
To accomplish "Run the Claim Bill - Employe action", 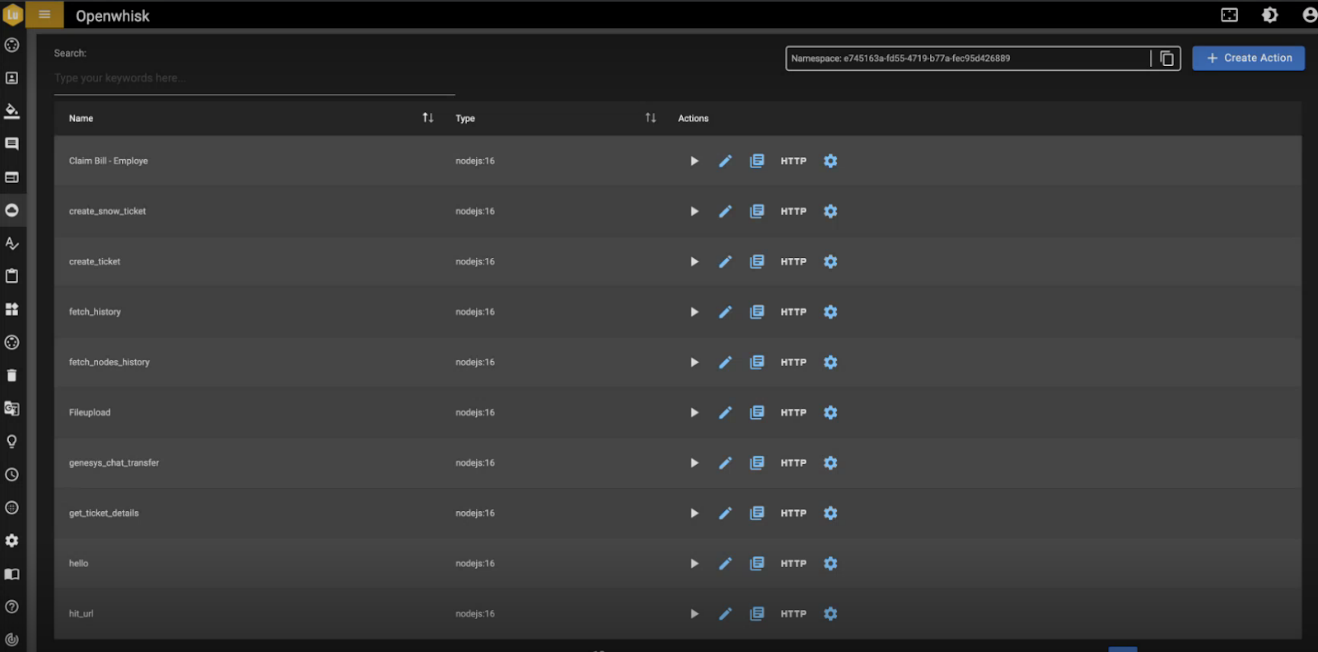I will pyautogui.click(x=694, y=161).
